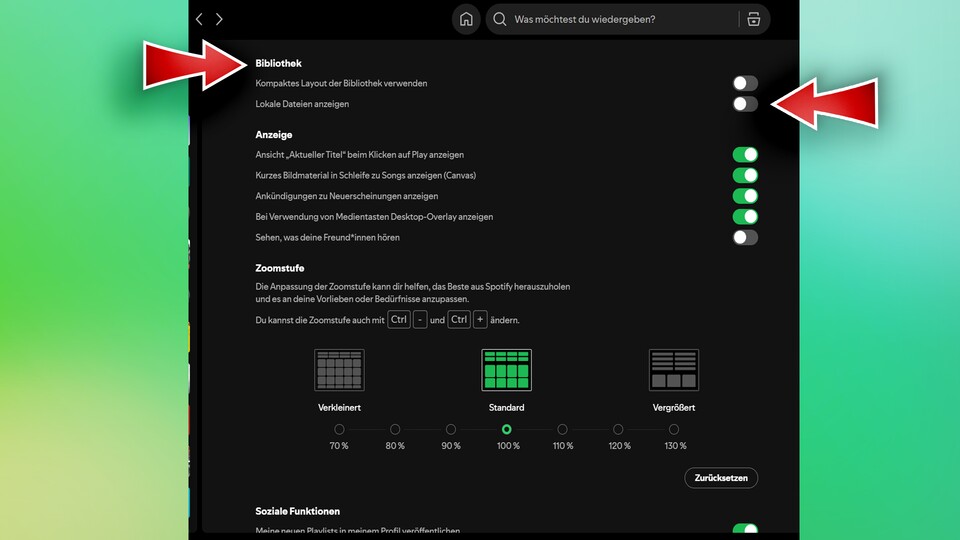Click the first 'Ctrl' key hint before minus

pyautogui.click(x=399, y=320)
